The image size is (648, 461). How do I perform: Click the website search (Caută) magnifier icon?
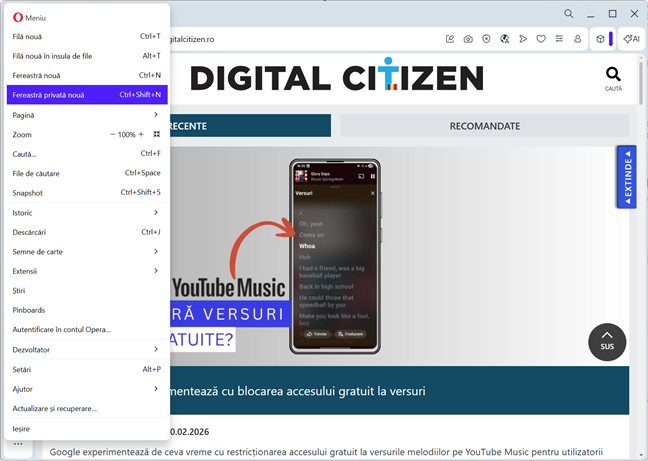point(613,75)
